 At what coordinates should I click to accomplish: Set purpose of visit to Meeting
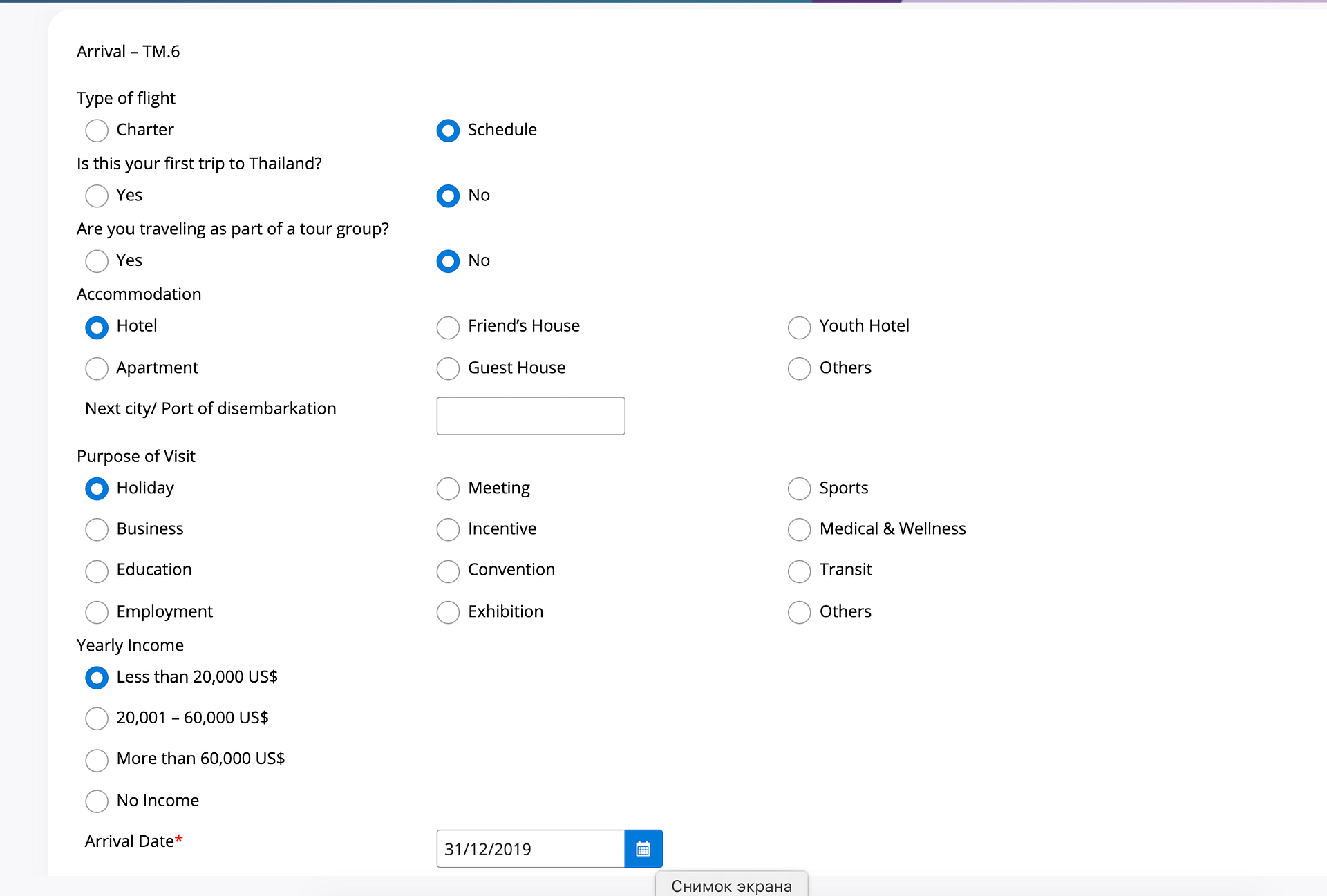pyautogui.click(x=448, y=488)
